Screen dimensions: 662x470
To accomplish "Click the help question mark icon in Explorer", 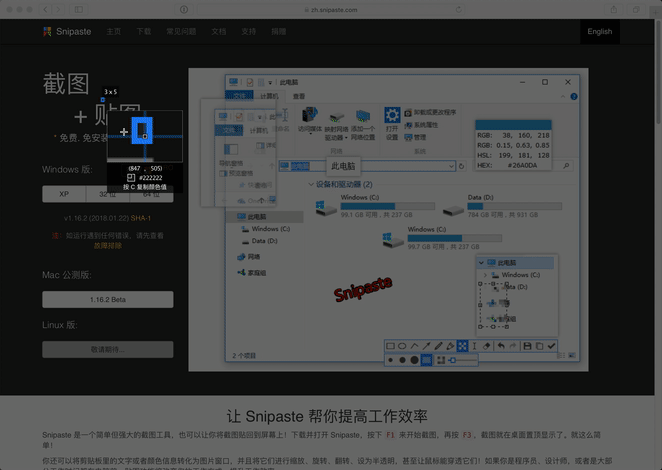I will 574,97.
